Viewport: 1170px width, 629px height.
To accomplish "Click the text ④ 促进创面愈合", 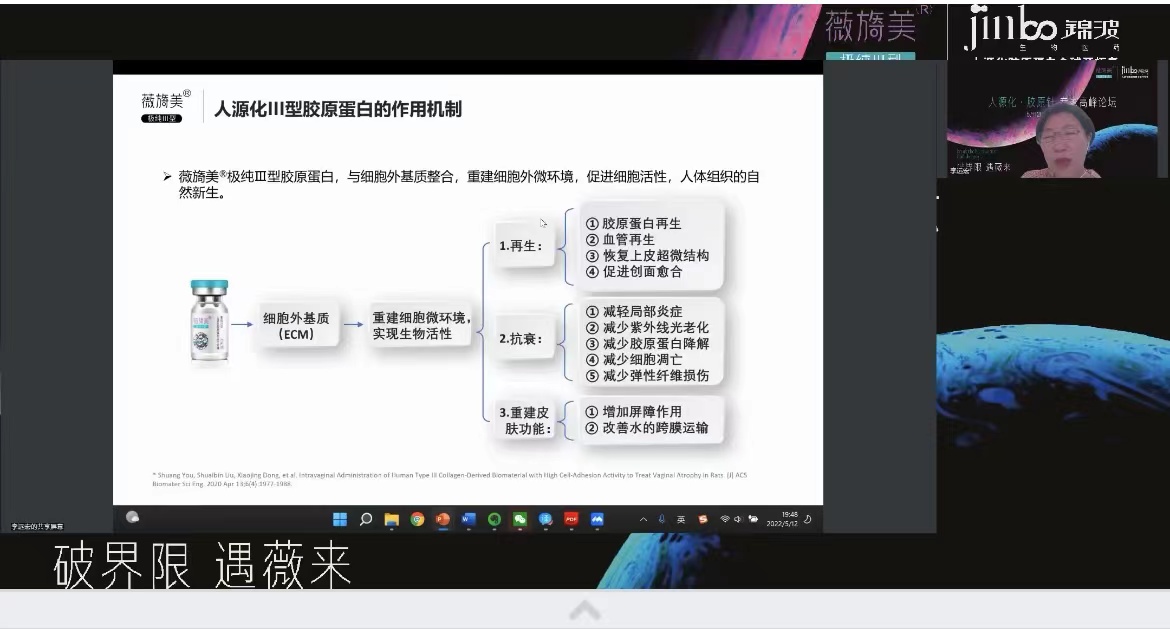I will pyautogui.click(x=634, y=272).
